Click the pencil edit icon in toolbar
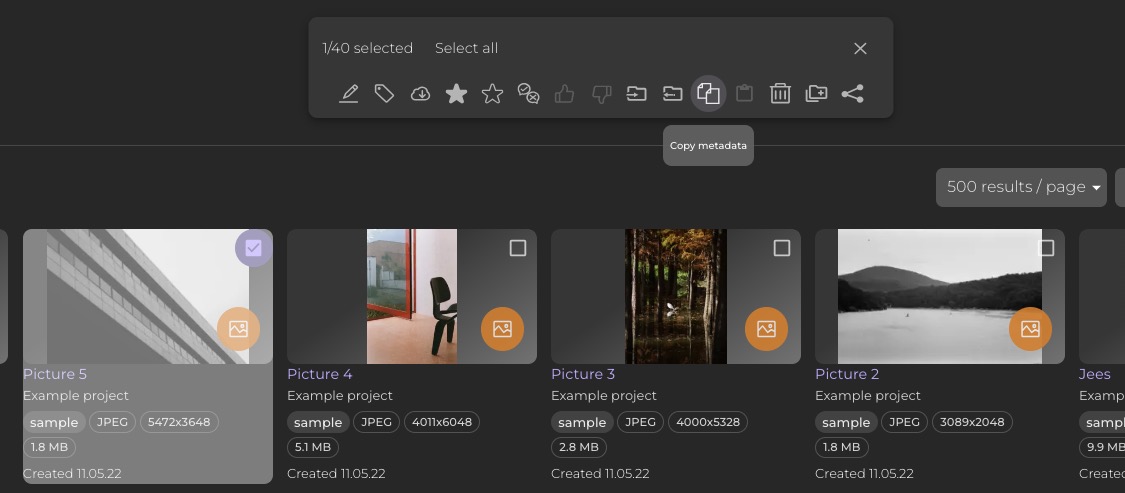This screenshot has height=493, width=1125. pyautogui.click(x=348, y=94)
